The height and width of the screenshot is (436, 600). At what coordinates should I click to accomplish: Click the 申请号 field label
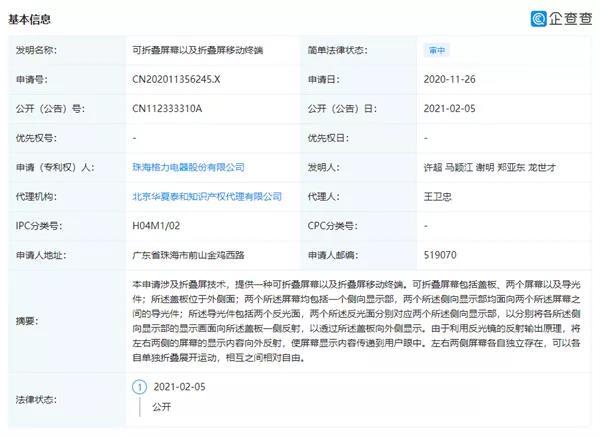point(31,79)
